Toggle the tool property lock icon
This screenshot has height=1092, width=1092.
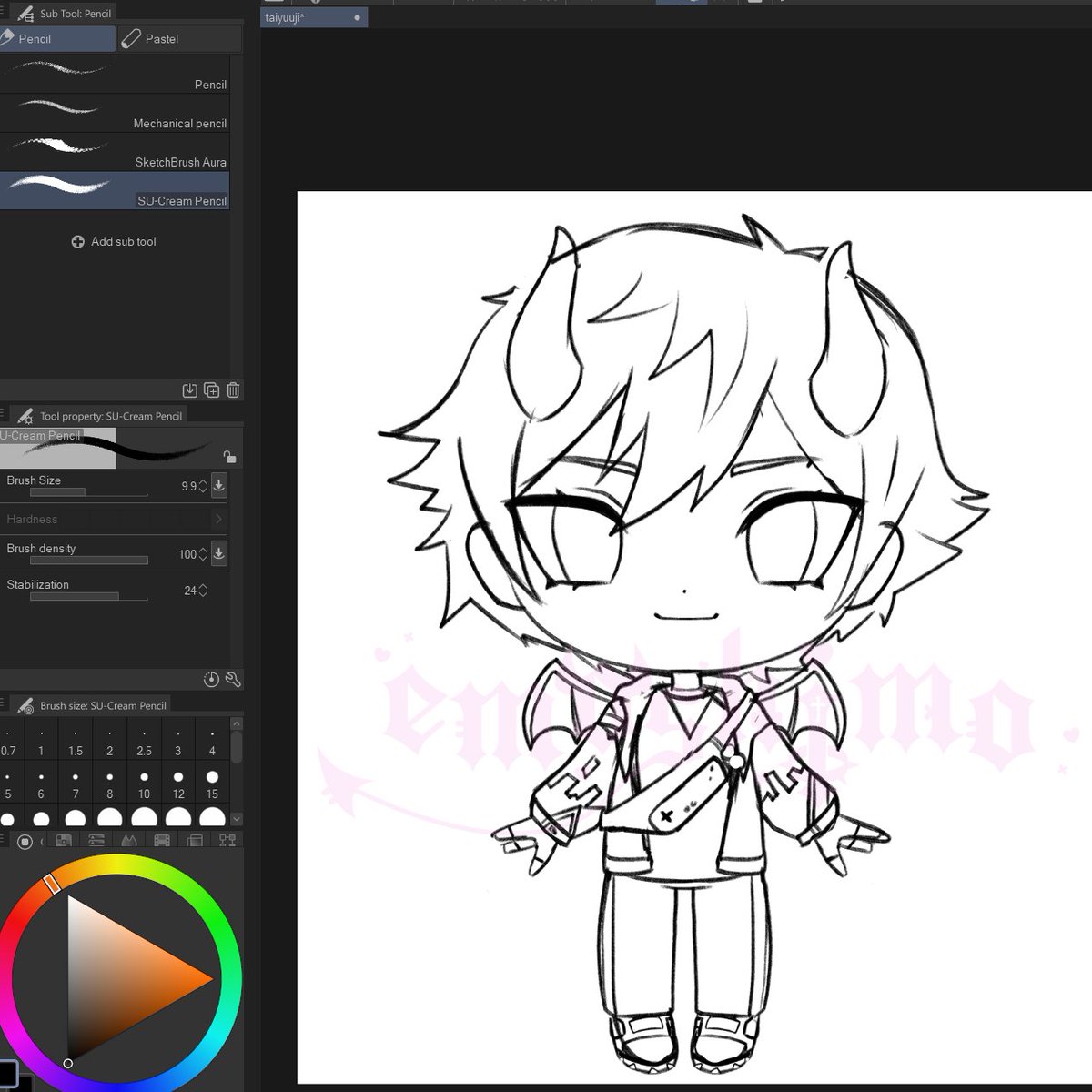click(229, 457)
